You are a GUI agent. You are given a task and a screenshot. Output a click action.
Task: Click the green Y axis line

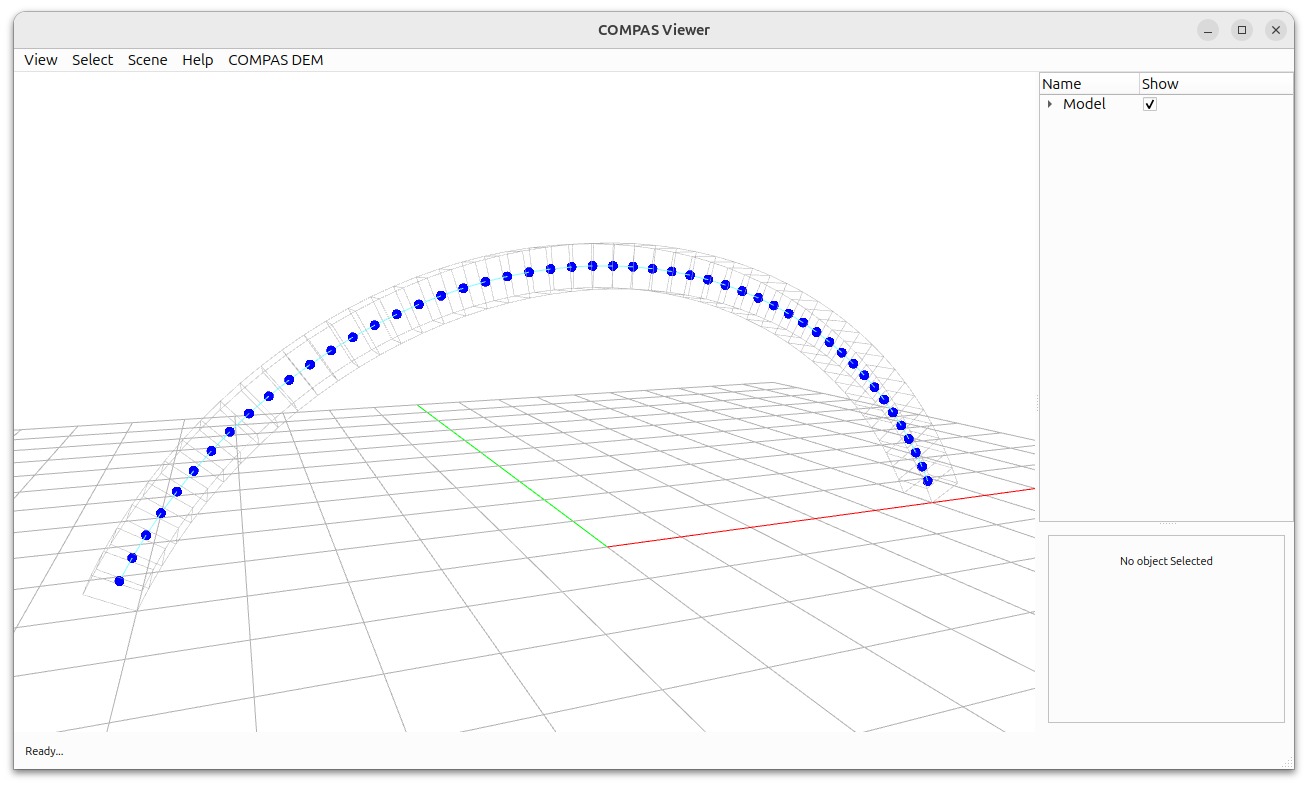click(512, 476)
